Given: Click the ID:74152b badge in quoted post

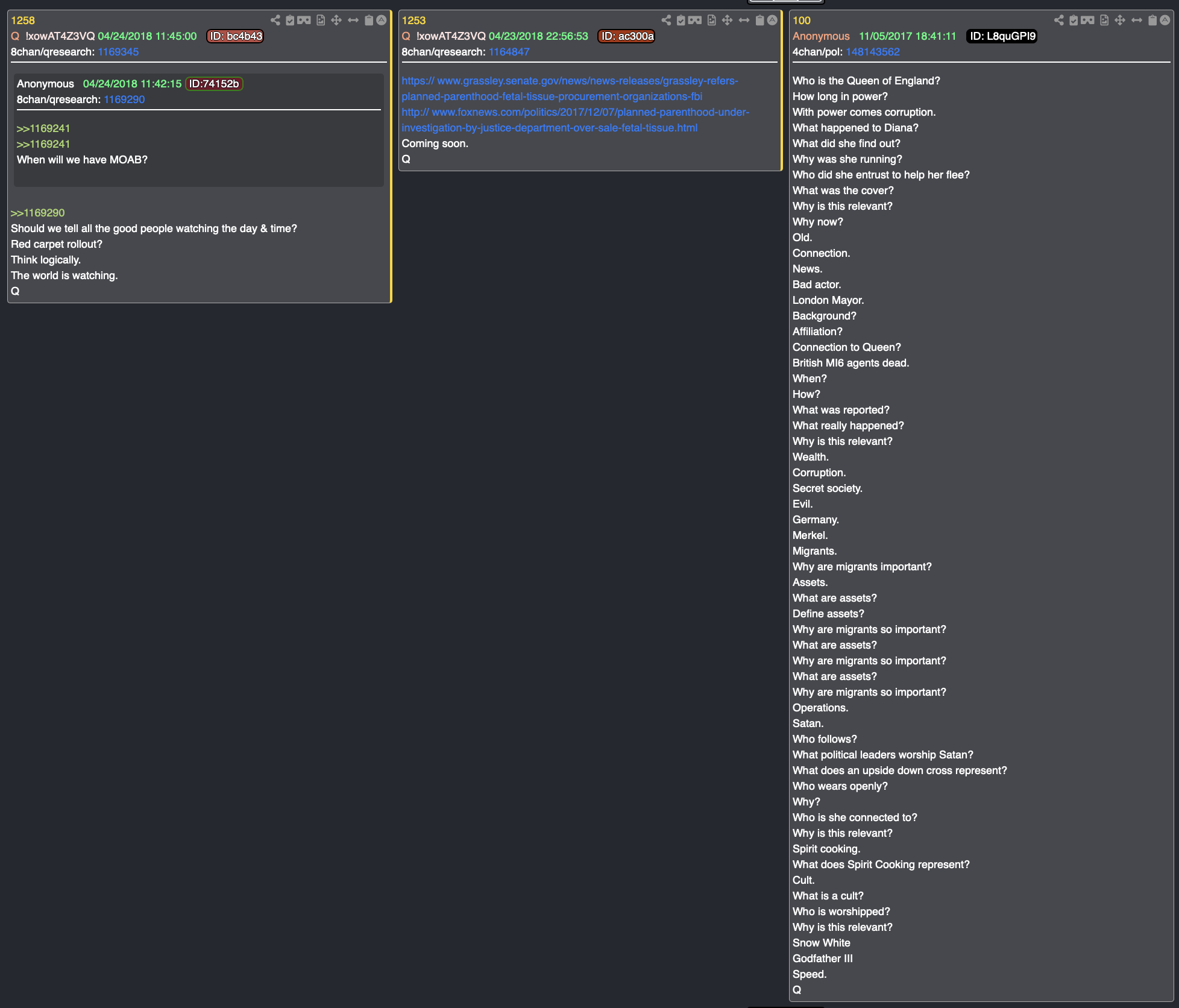Looking at the screenshot, I should (213, 84).
